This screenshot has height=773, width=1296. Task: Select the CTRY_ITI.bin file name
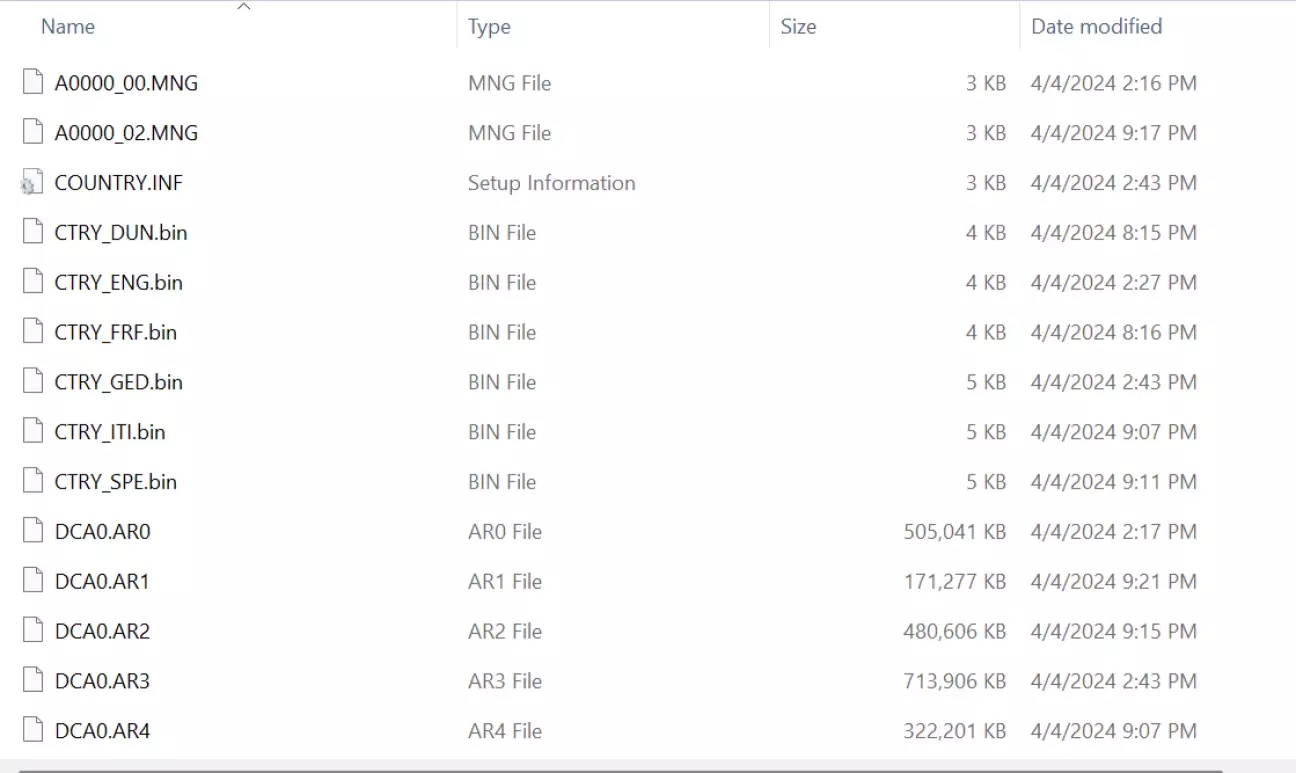coord(110,433)
